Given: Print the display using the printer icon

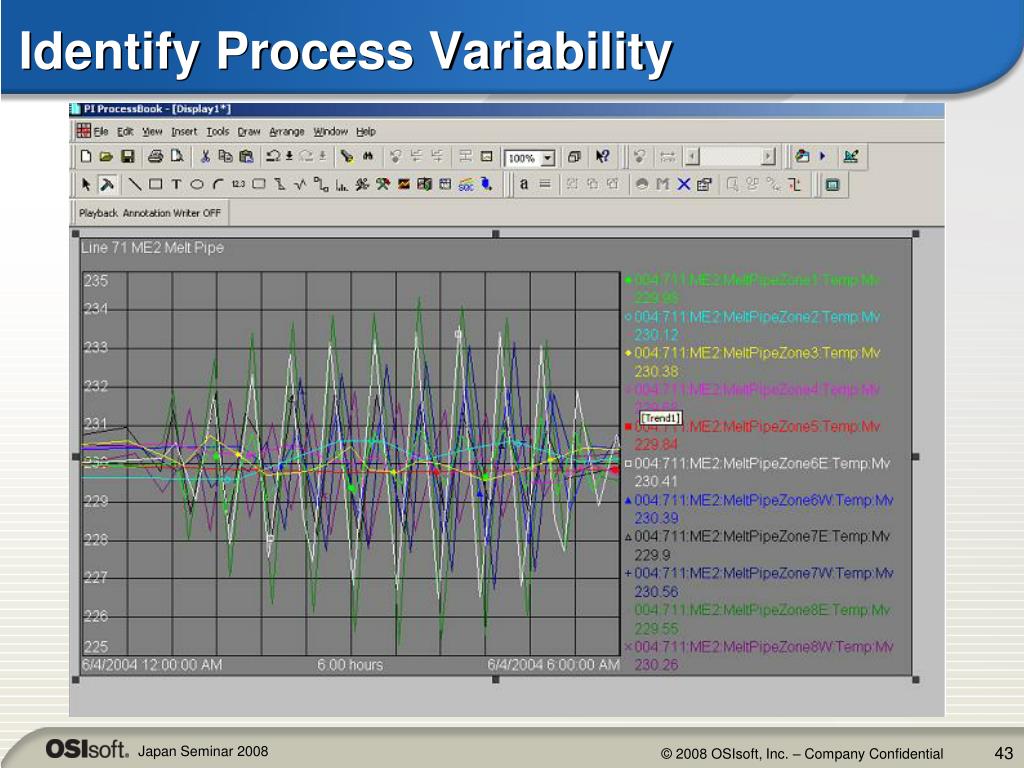Looking at the screenshot, I should 155,156.
